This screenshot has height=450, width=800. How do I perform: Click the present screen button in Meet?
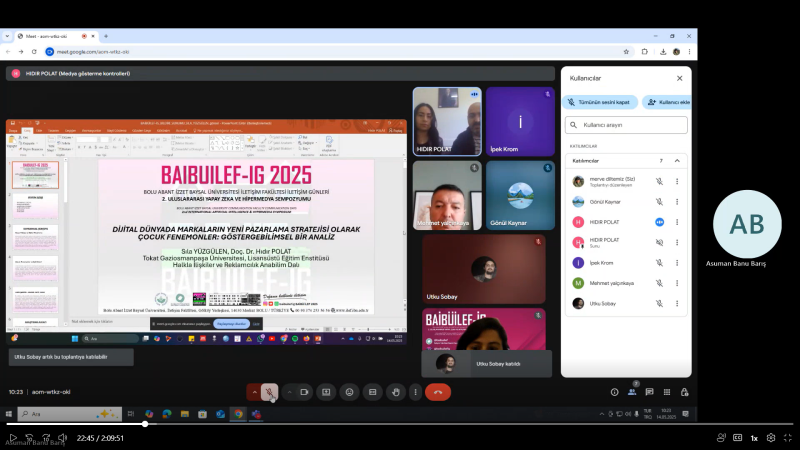pyautogui.click(x=326, y=392)
